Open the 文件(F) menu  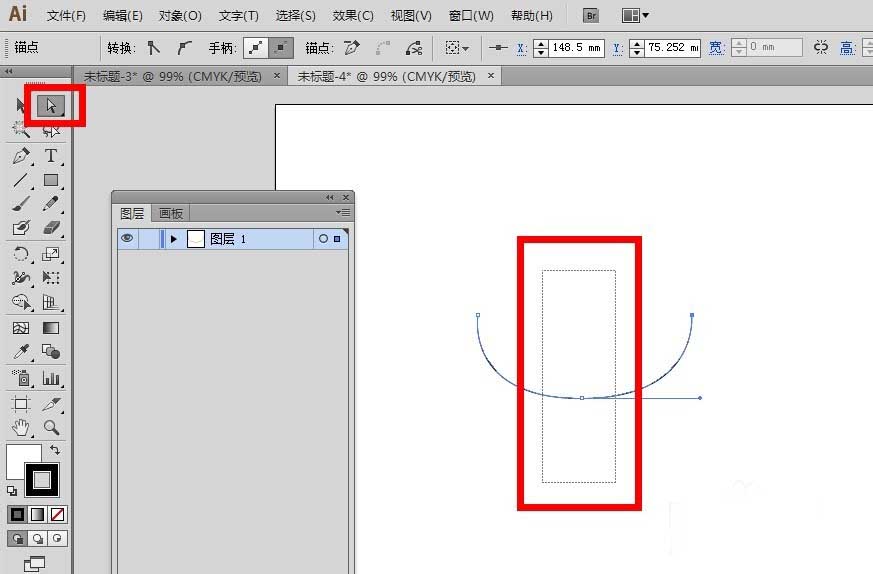(66, 16)
